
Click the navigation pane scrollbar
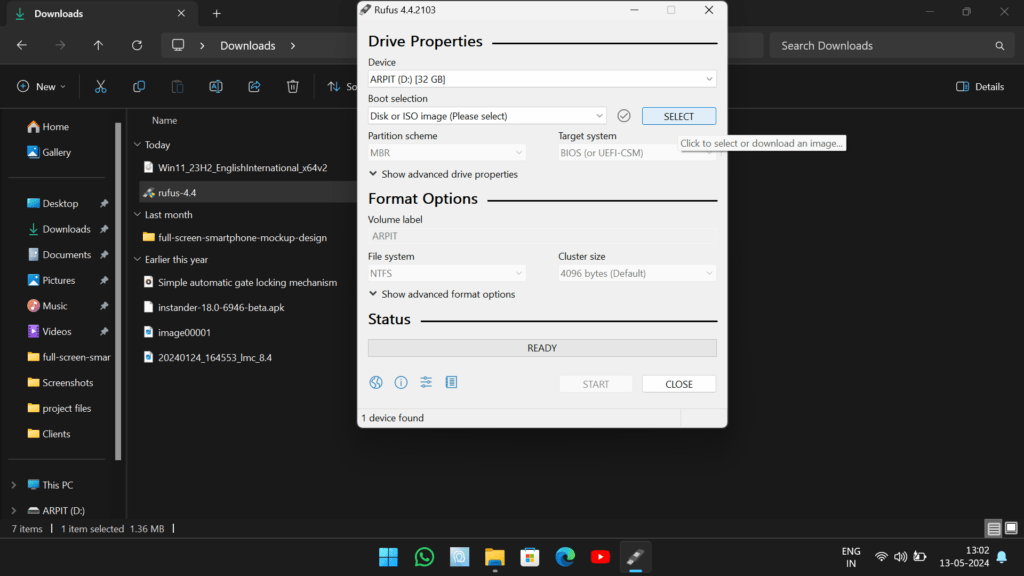pyautogui.click(x=118, y=291)
